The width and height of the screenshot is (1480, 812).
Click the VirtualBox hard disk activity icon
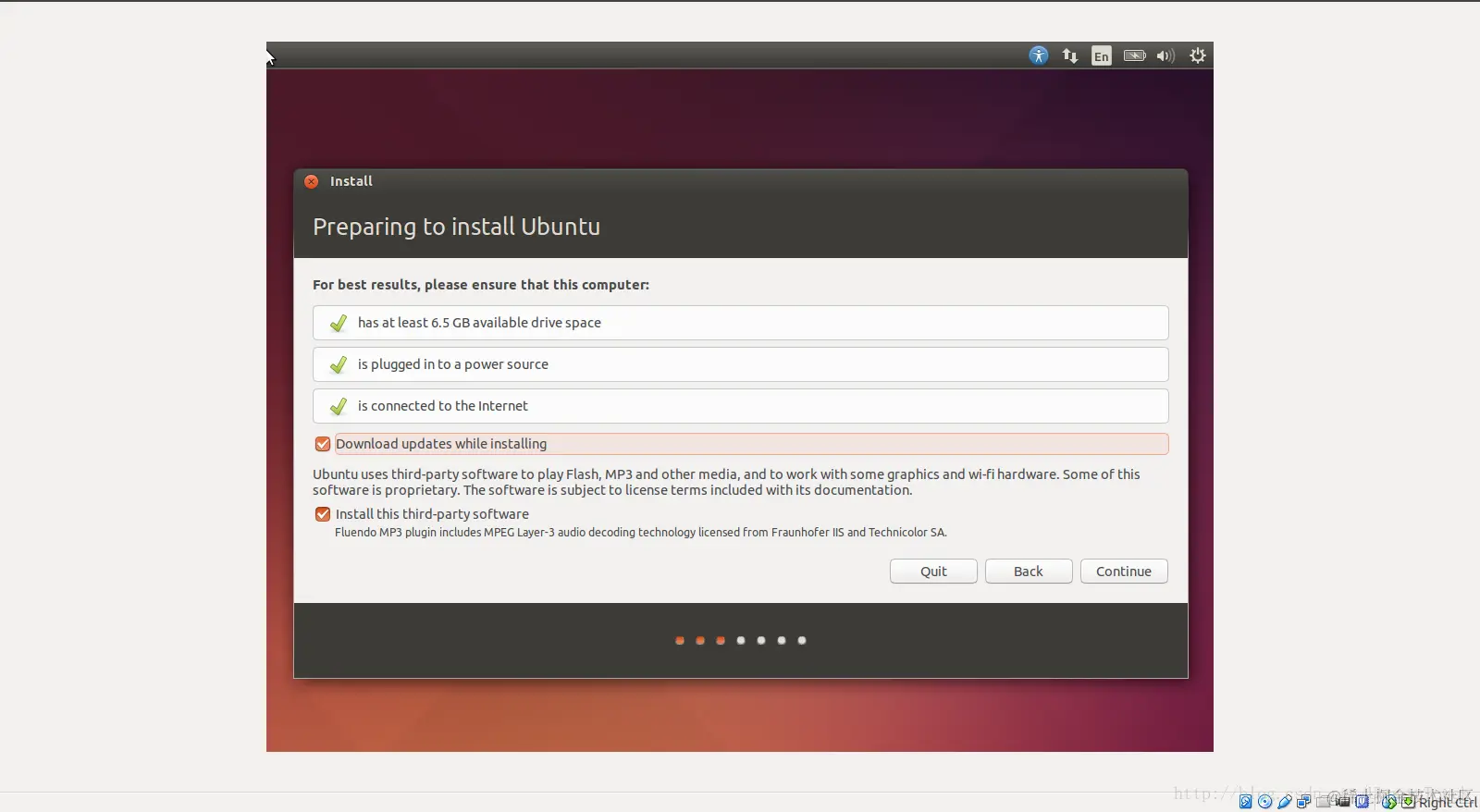[1245, 802]
